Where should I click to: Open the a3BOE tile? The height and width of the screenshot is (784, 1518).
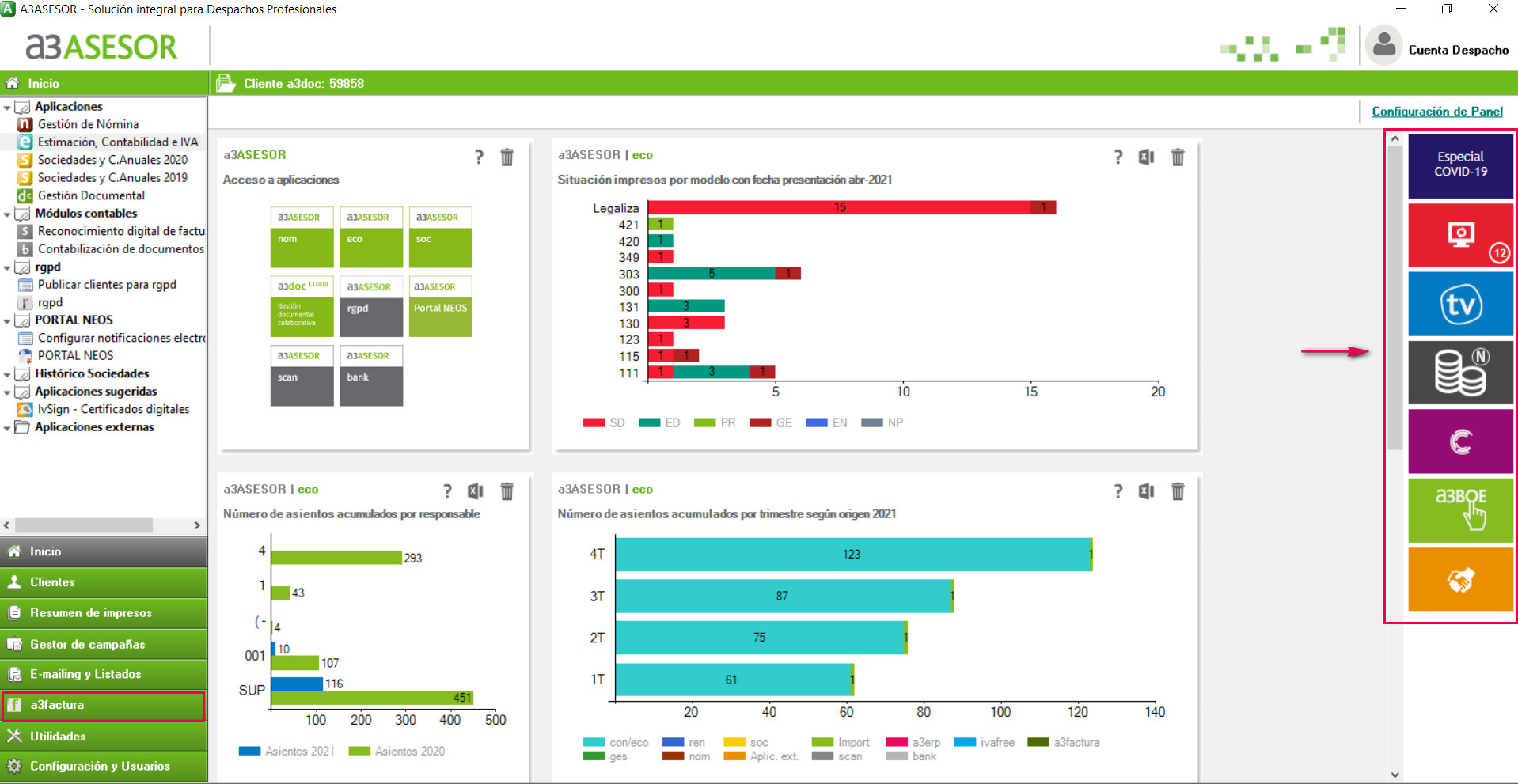coord(1460,509)
